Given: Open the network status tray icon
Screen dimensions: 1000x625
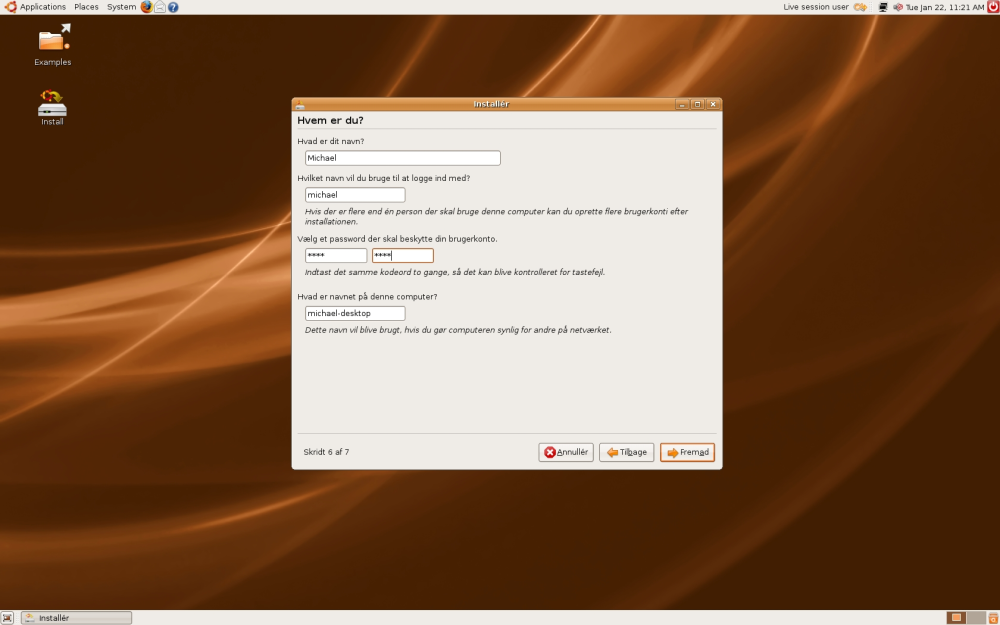Looking at the screenshot, I should tap(883, 7).
